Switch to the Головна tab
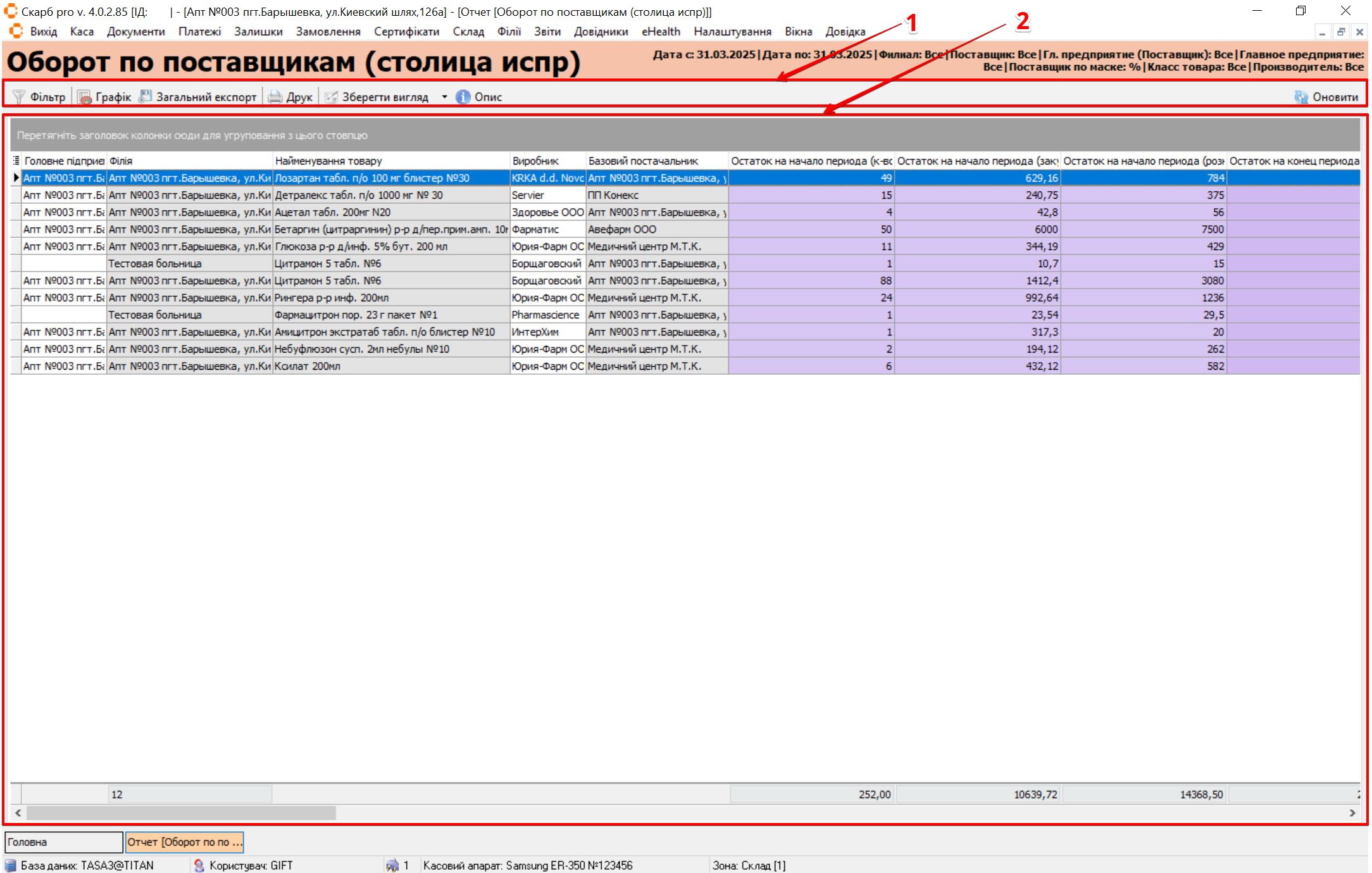The image size is (1372, 873). [x=63, y=842]
